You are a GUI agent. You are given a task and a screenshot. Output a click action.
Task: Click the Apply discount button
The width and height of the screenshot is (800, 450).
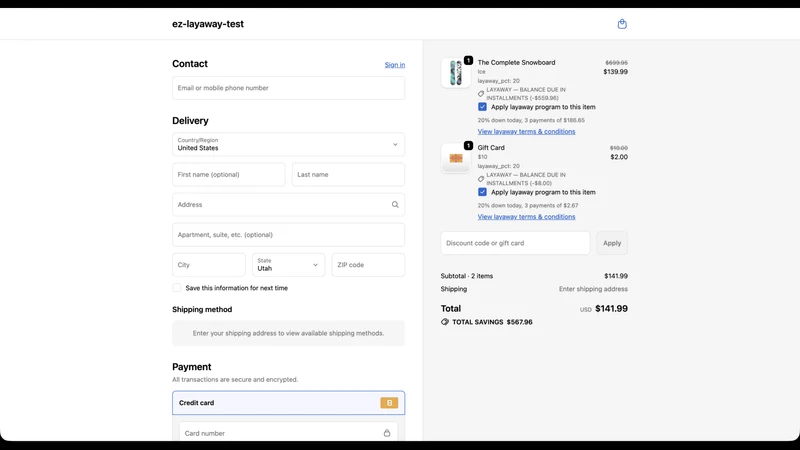pyautogui.click(x=612, y=243)
